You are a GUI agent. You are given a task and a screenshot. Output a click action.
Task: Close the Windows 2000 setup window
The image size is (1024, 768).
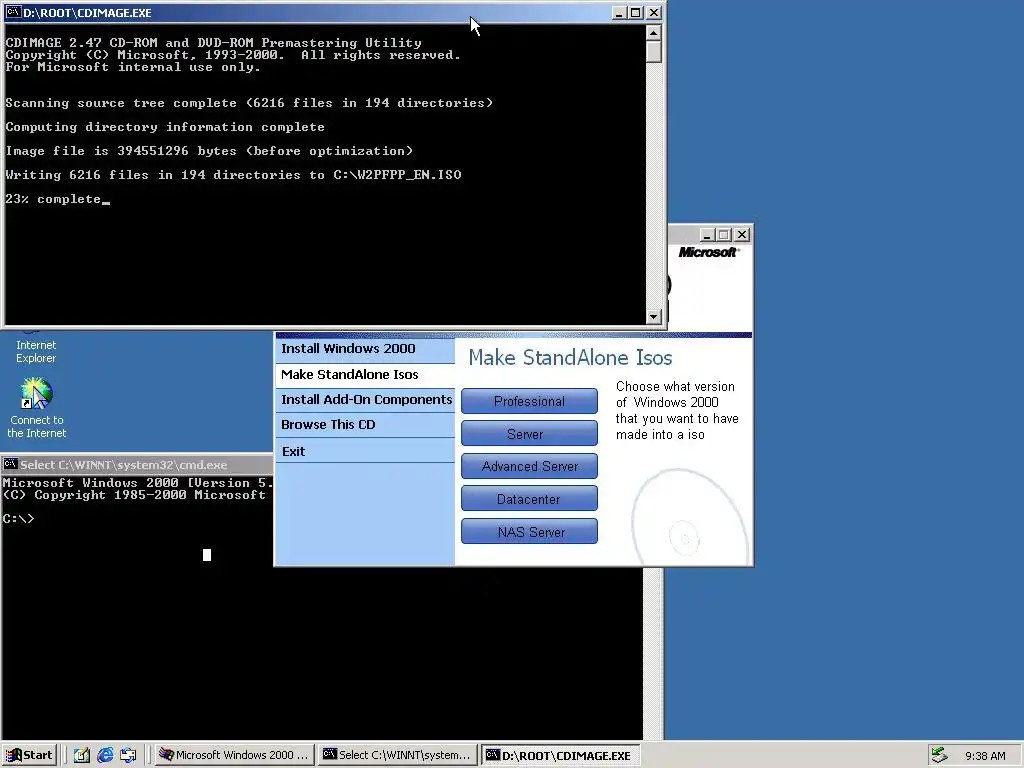click(x=742, y=234)
